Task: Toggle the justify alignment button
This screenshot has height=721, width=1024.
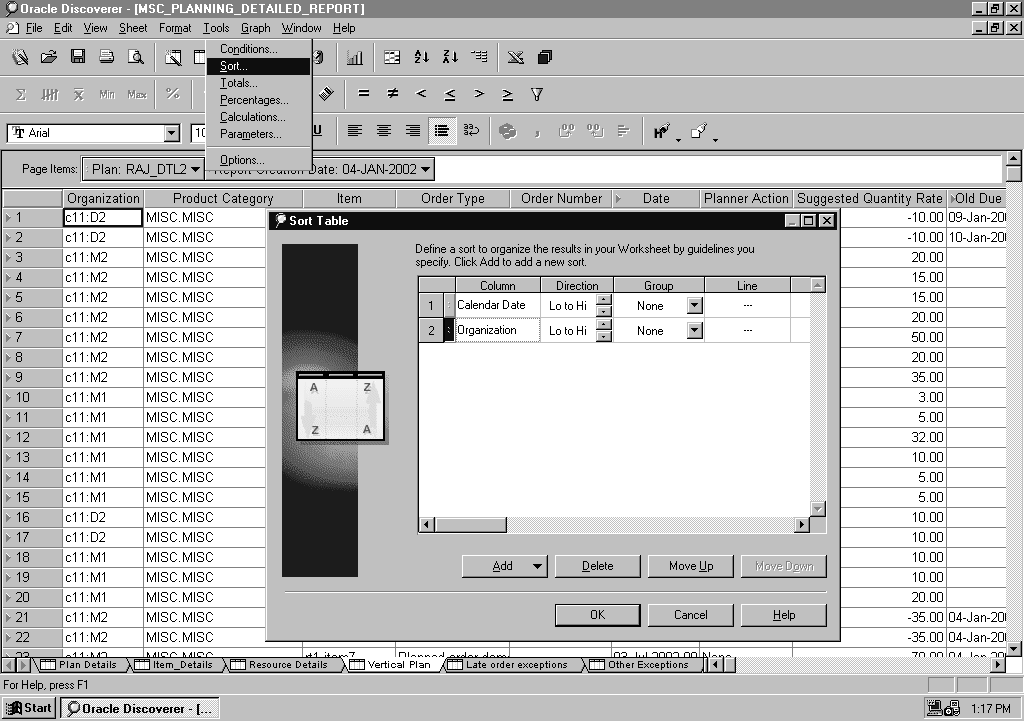Action: pyautogui.click(x=441, y=131)
